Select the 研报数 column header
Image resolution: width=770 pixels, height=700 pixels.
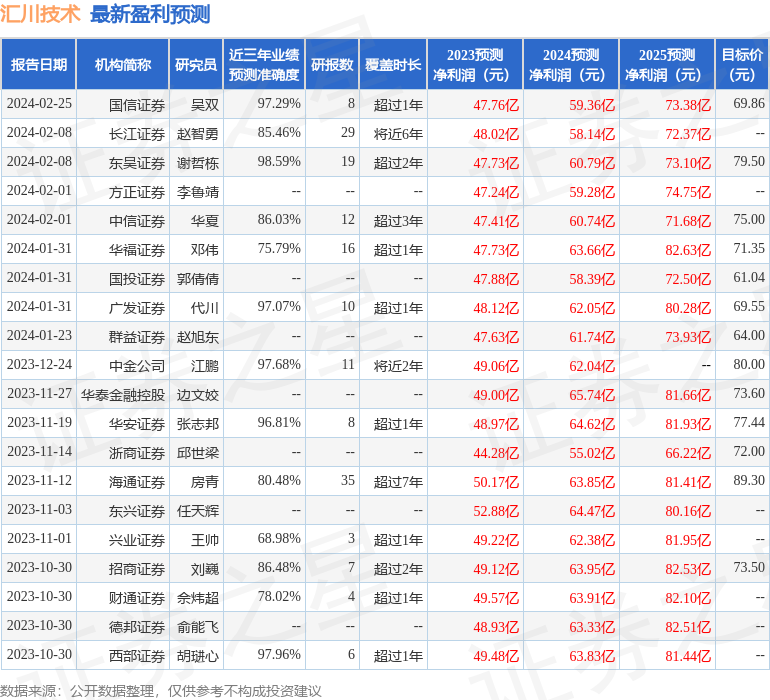(332, 64)
